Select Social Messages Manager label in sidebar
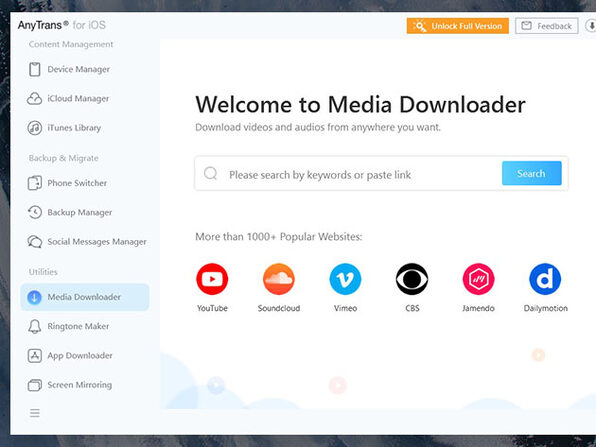The height and width of the screenshot is (447, 596). click(97, 242)
